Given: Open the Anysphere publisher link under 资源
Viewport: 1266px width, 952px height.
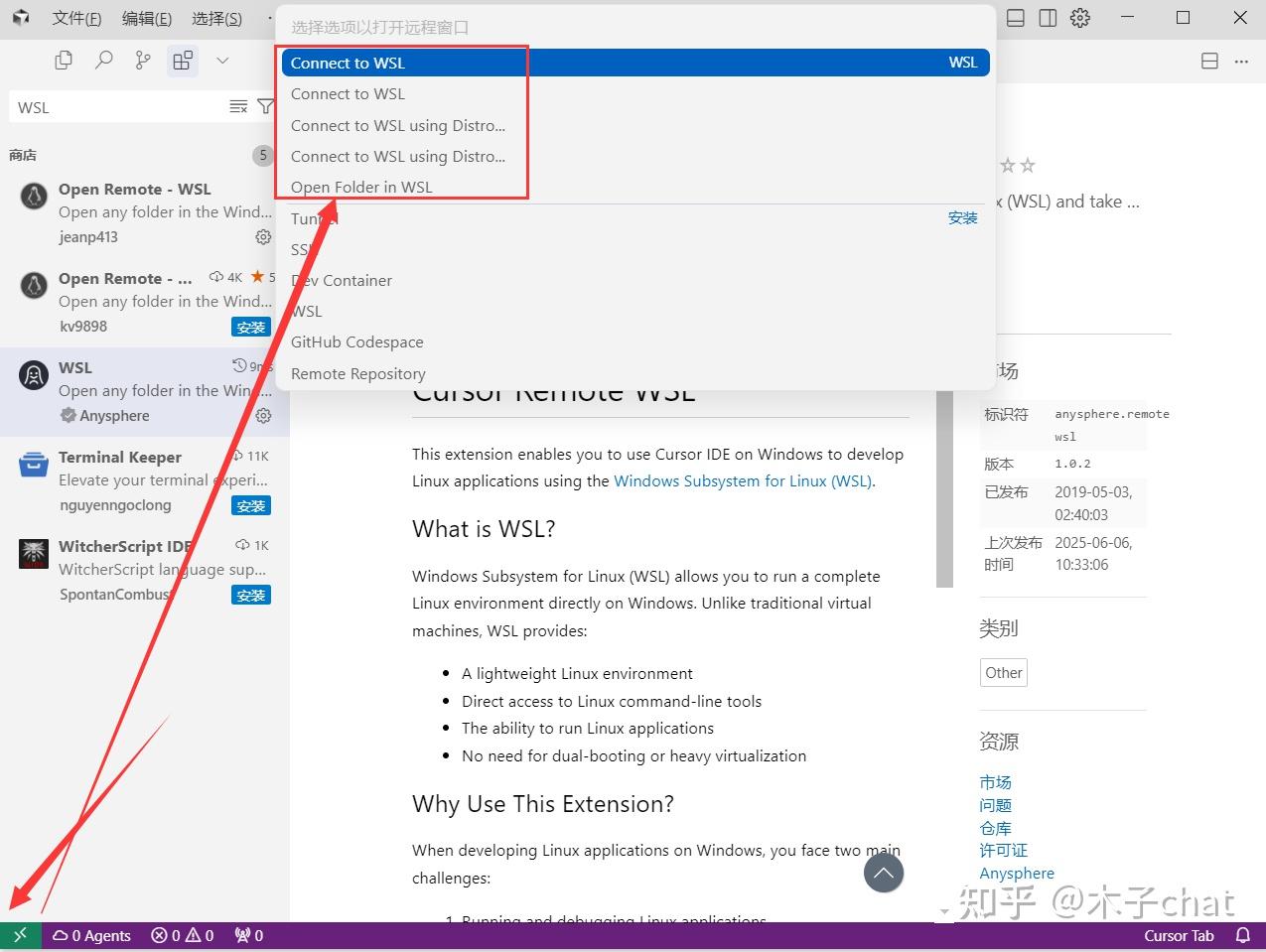Looking at the screenshot, I should click(1017, 874).
